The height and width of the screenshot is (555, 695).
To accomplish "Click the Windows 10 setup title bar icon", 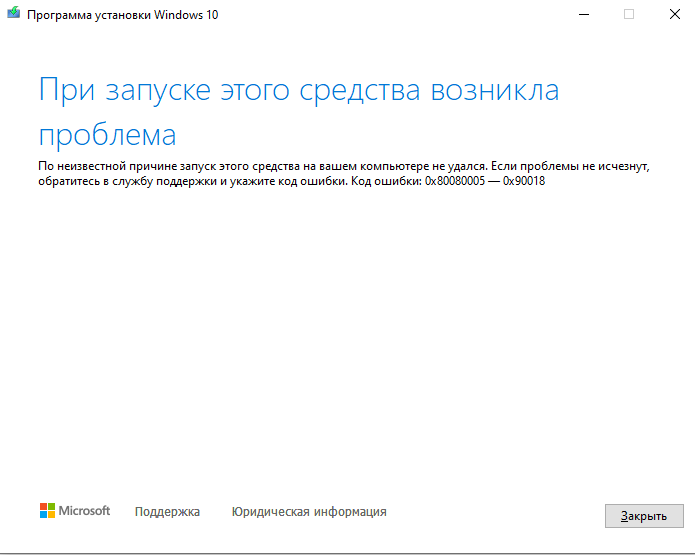I will pos(13,12).
